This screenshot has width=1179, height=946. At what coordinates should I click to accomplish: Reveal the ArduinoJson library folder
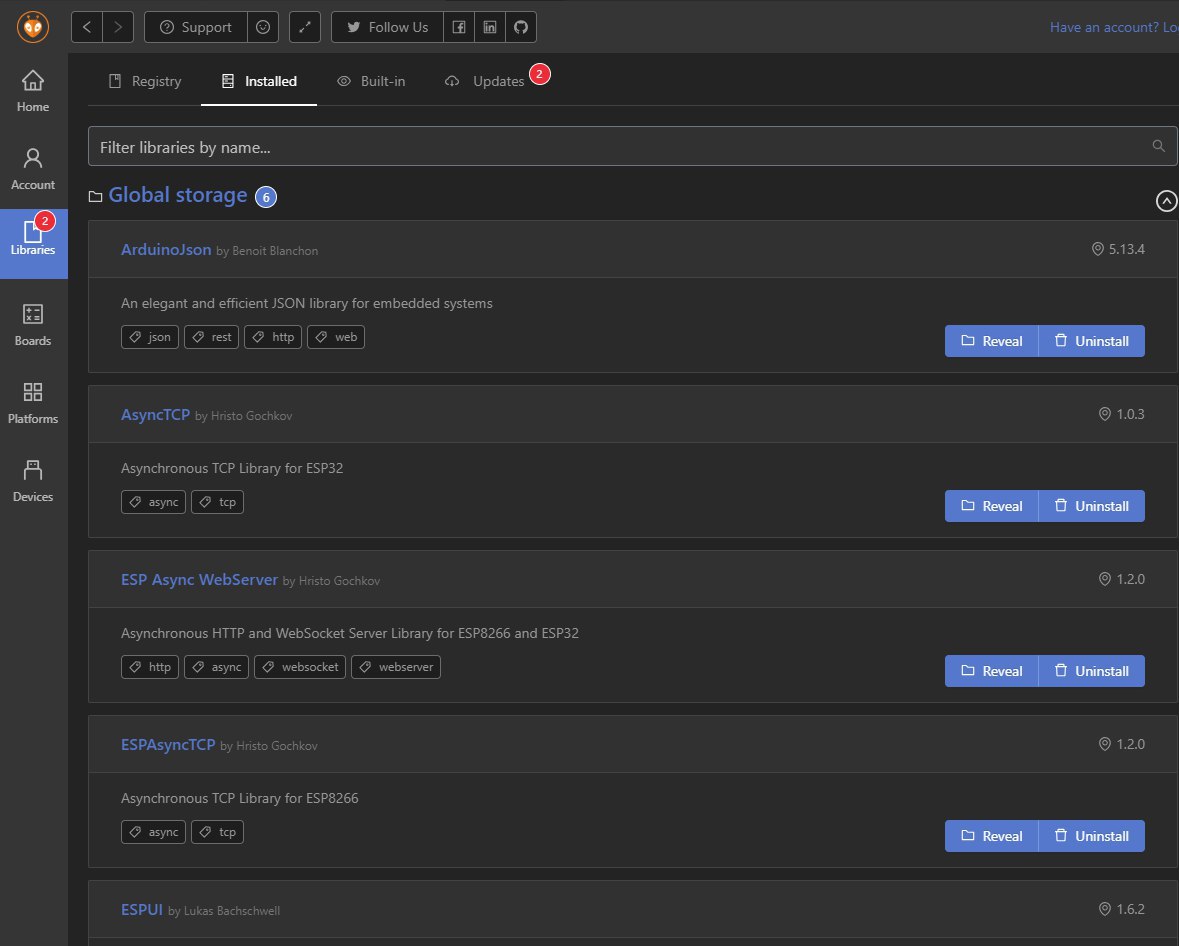(x=992, y=341)
